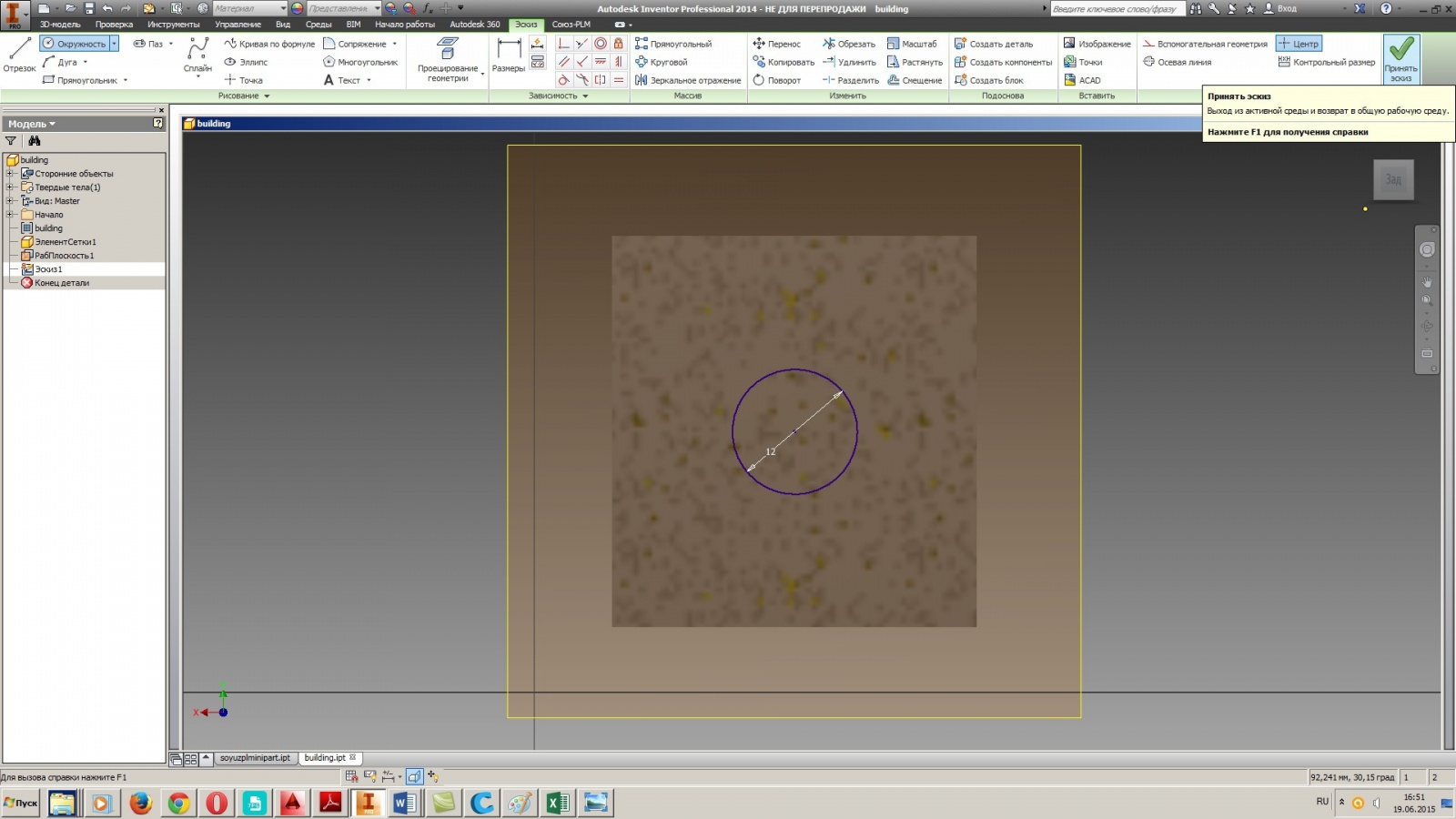The image size is (1456, 819).
Task: Expand the Твердые тела(1) tree node
Action: click(x=10, y=187)
